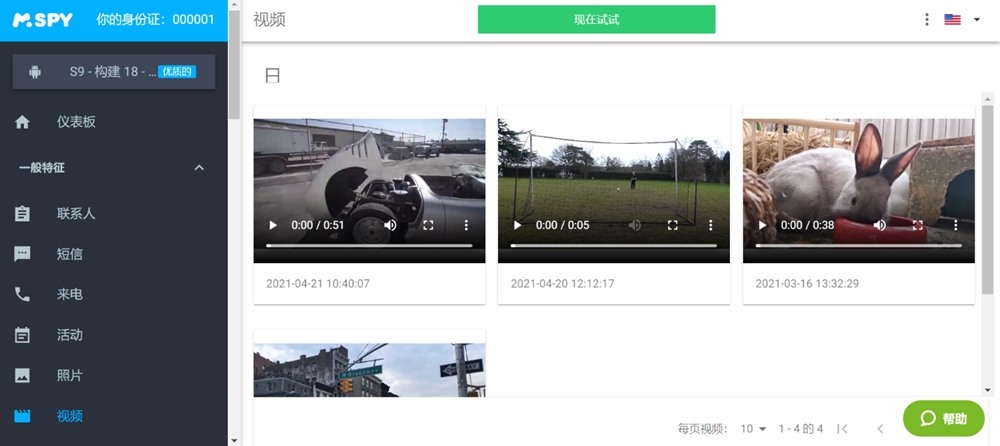The width and height of the screenshot is (1000, 446).
Task: Open the three-dot menu in the top bar
Action: pos(927,20)
